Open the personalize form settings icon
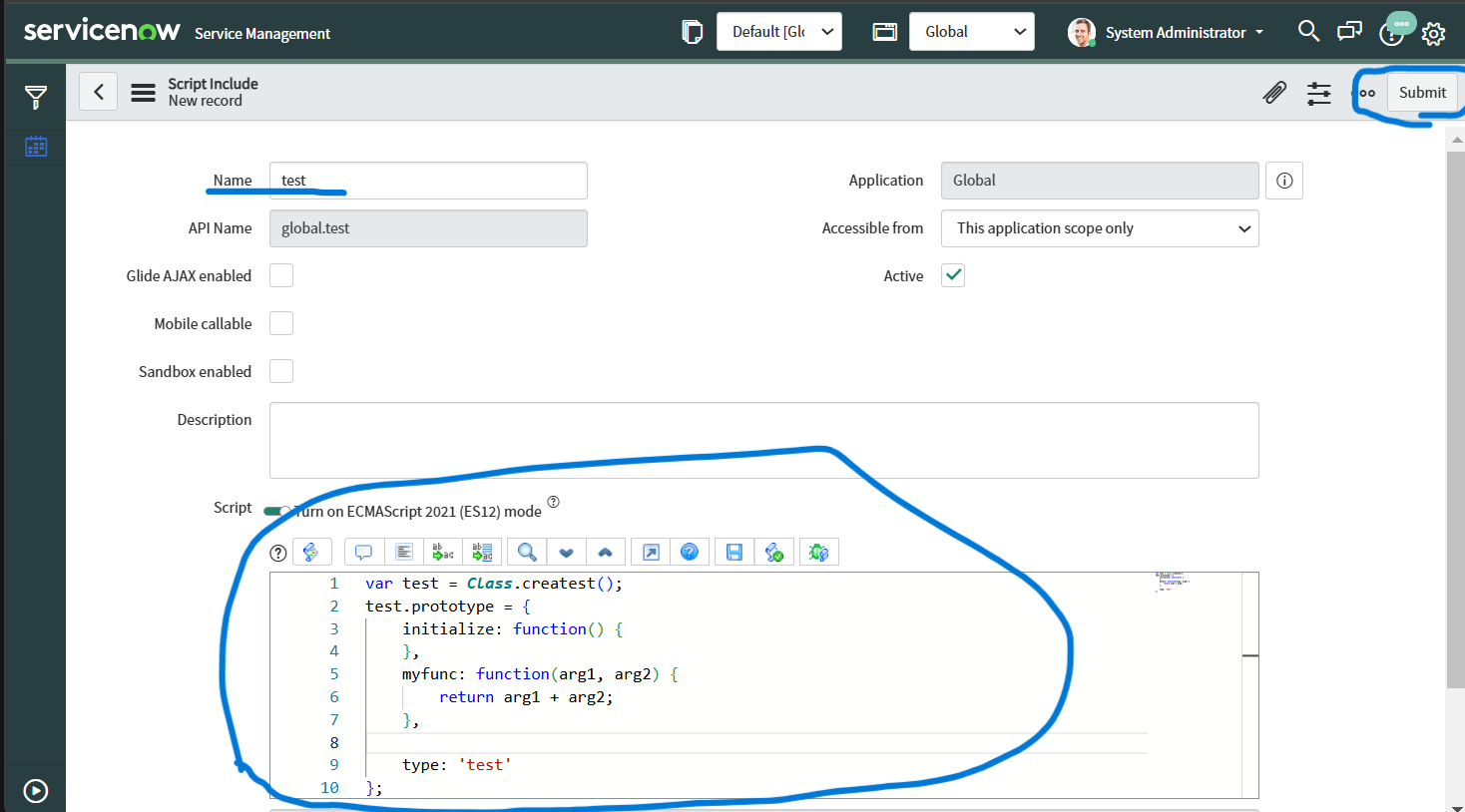 click(1318, 92)
